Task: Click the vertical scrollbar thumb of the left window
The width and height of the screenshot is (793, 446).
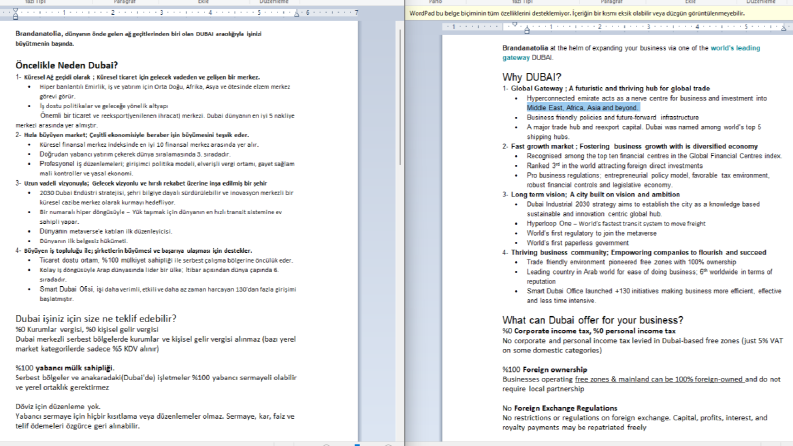Action: point(400,96)
